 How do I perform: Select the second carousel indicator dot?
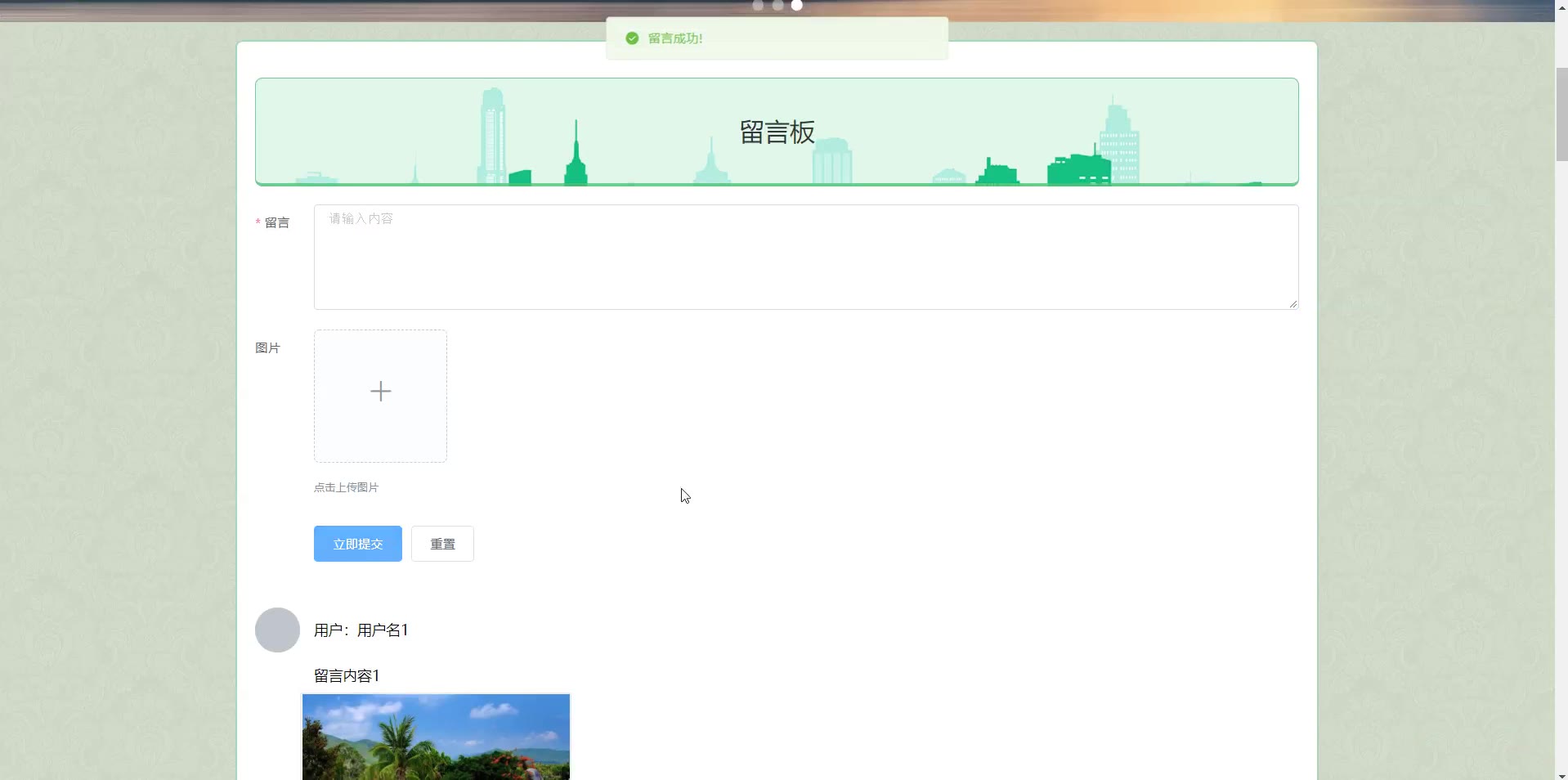(777, 5)
